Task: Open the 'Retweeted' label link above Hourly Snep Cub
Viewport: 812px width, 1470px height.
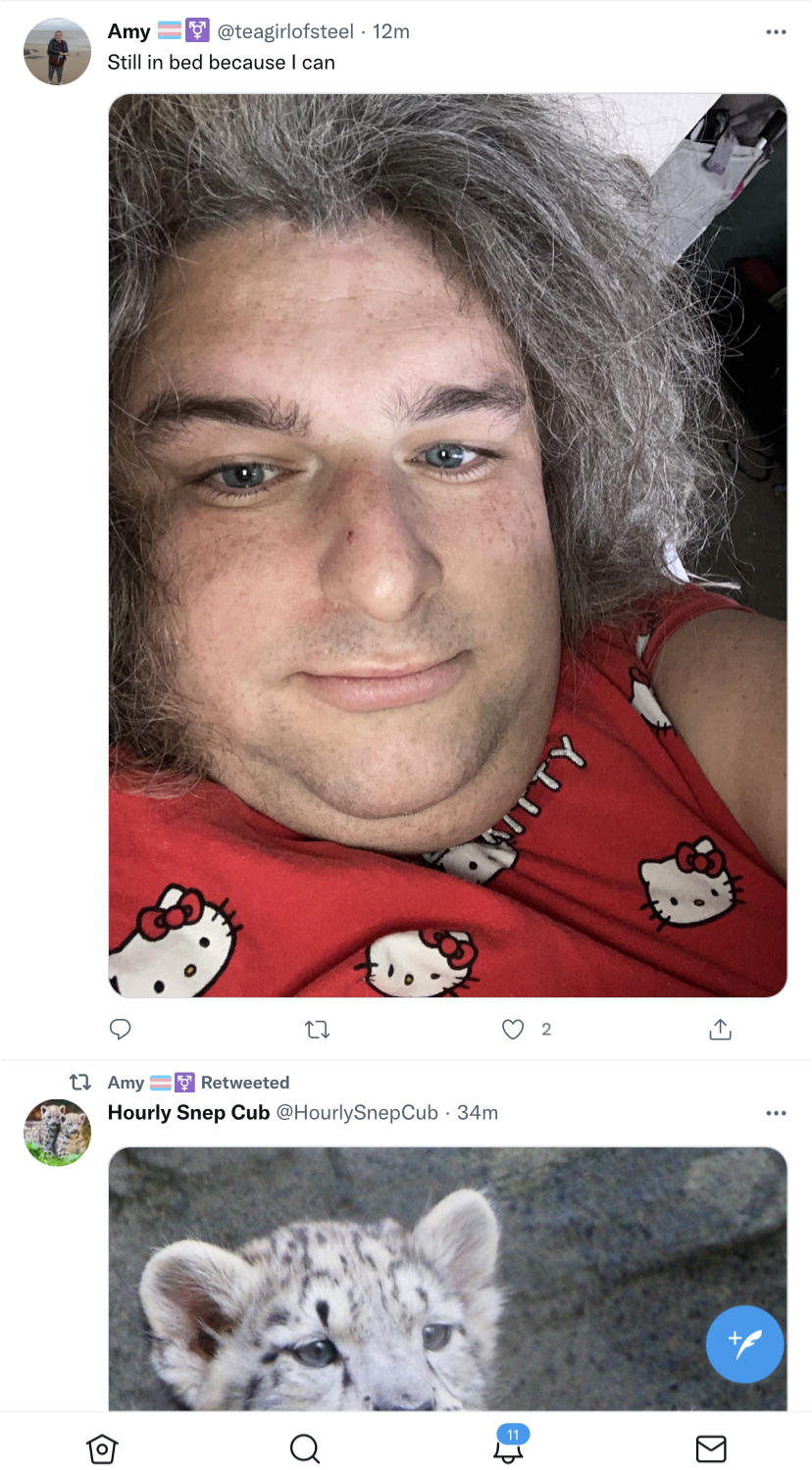Action: point(245,1083)
